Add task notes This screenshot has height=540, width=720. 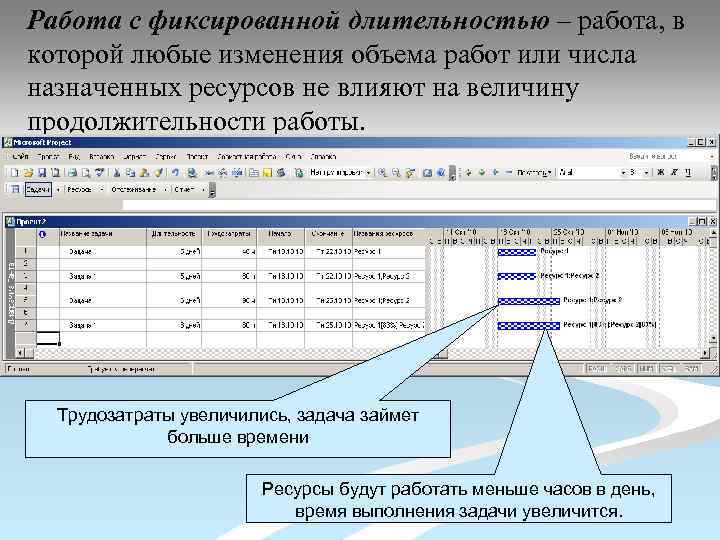(267, 173)
